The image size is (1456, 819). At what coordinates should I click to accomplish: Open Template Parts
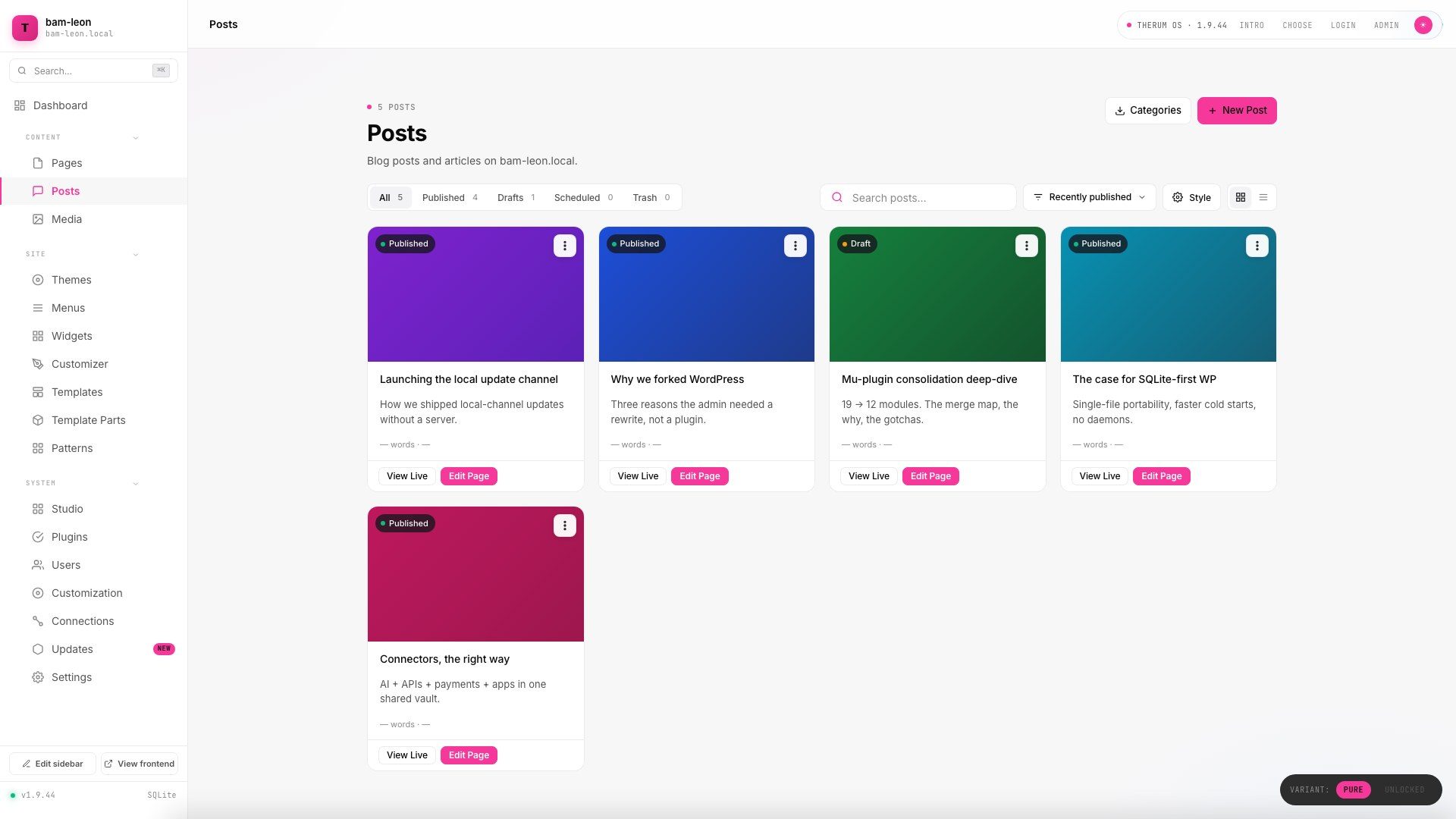tap(93, 420)
